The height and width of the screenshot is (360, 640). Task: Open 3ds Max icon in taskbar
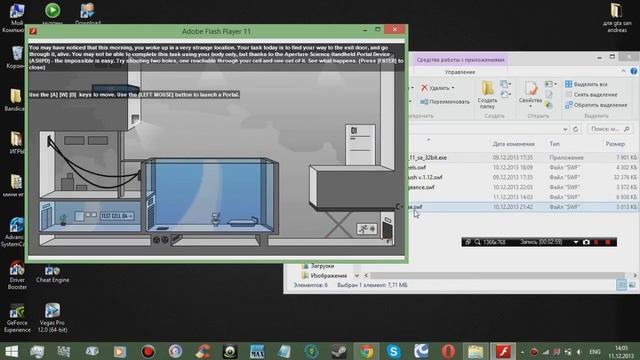click(x=257, y=351)
